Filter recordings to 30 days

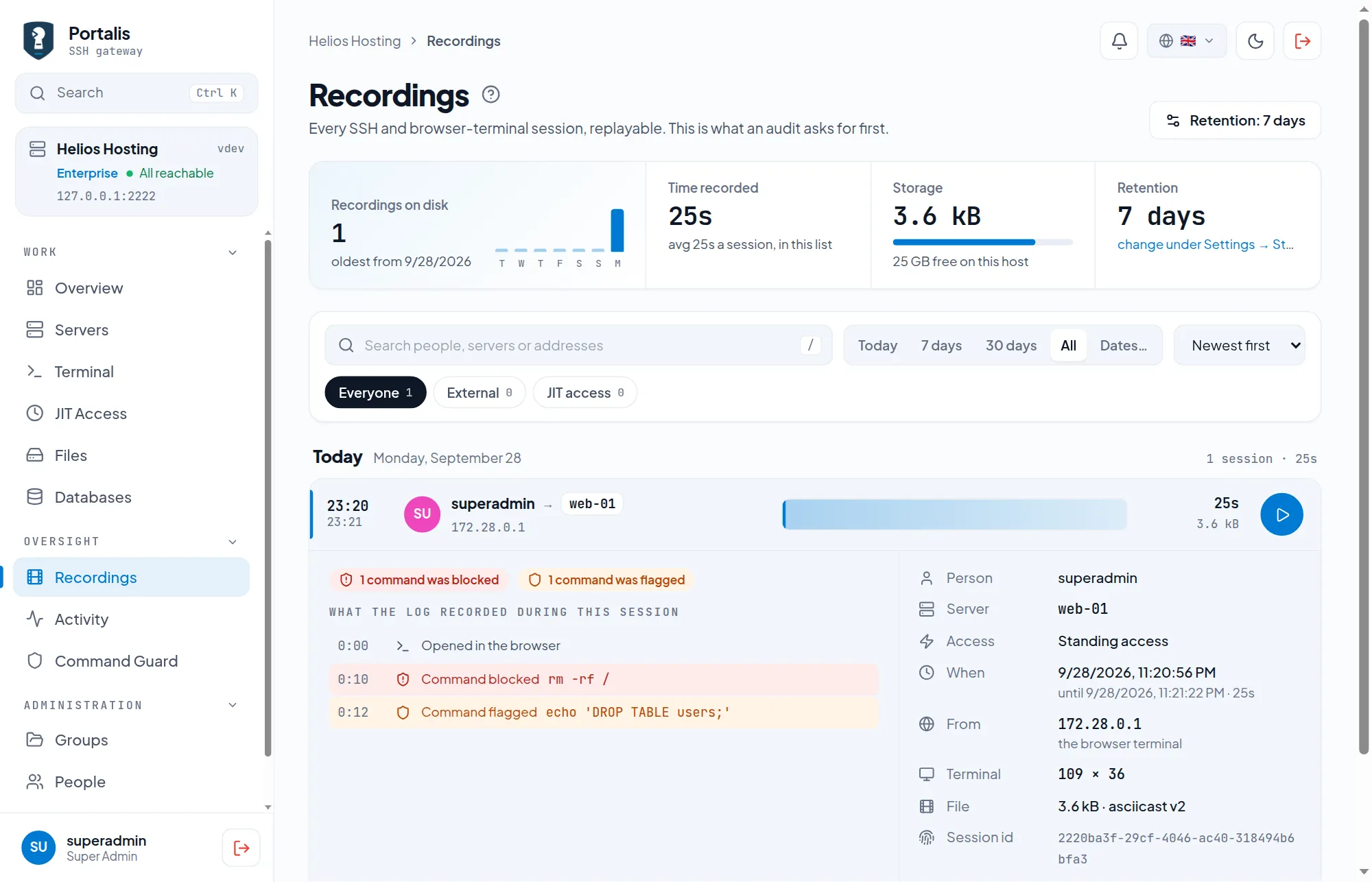pos(1011,346)
